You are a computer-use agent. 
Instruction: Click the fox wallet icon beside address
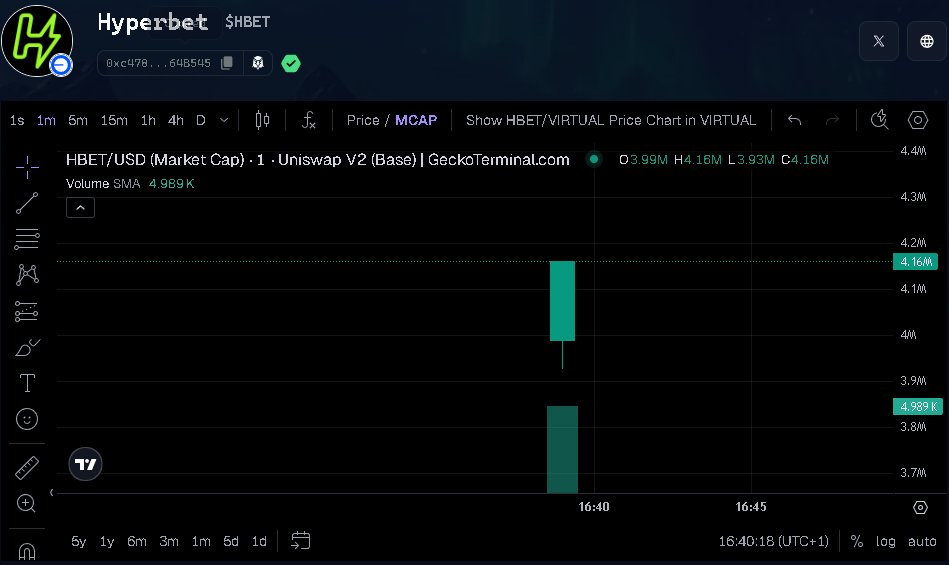(x=258, y=63)
